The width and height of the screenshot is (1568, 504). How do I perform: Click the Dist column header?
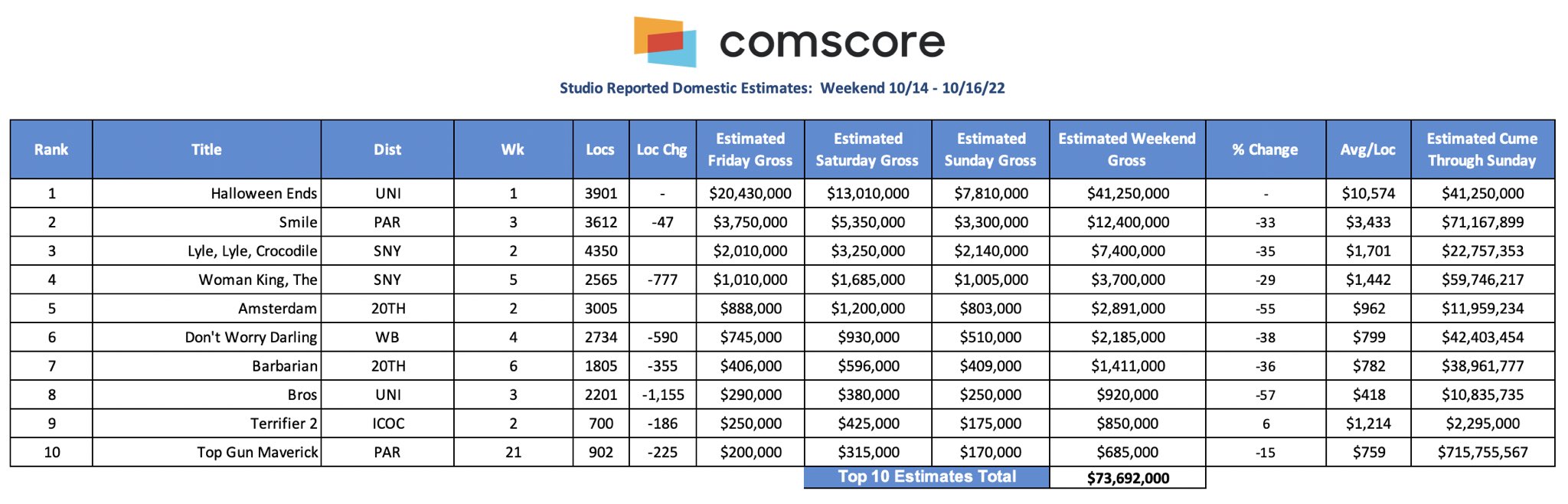point(387,149)
